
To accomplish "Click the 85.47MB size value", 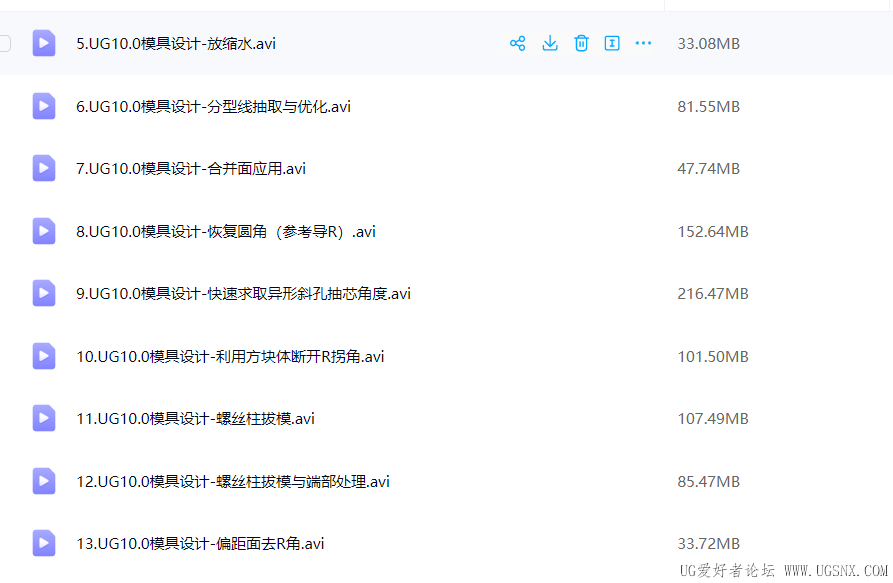I will click(708, 482).
